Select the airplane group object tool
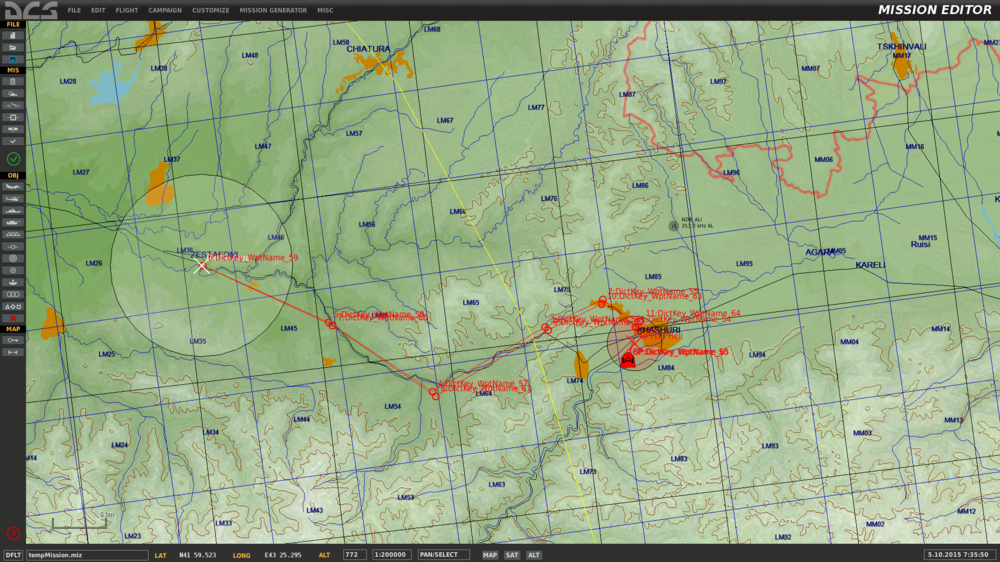This screenshot has height=562, width=1000. tap(13, 186)
